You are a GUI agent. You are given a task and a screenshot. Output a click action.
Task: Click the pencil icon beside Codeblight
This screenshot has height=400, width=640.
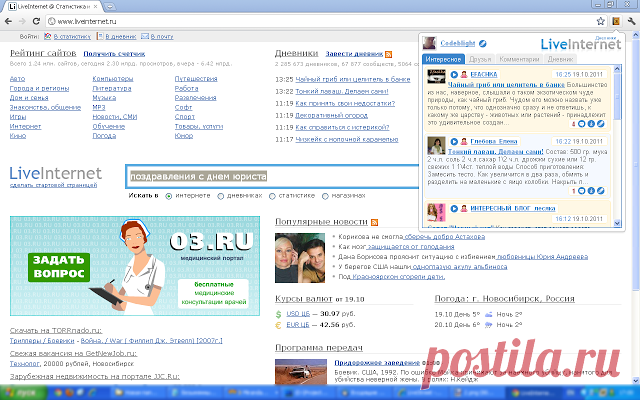(482, 43)
